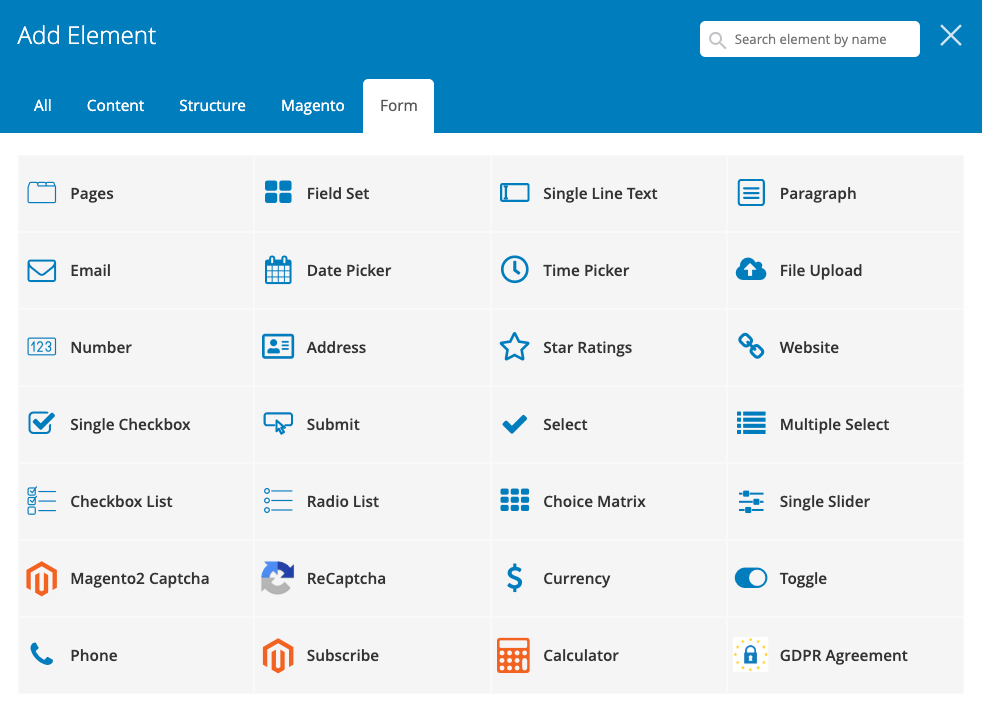Click the Submit button icon

point(278,423)
